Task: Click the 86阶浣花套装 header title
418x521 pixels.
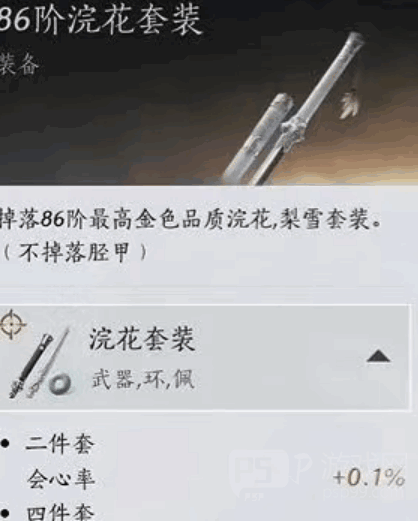Action: click(x=101, y=19)
